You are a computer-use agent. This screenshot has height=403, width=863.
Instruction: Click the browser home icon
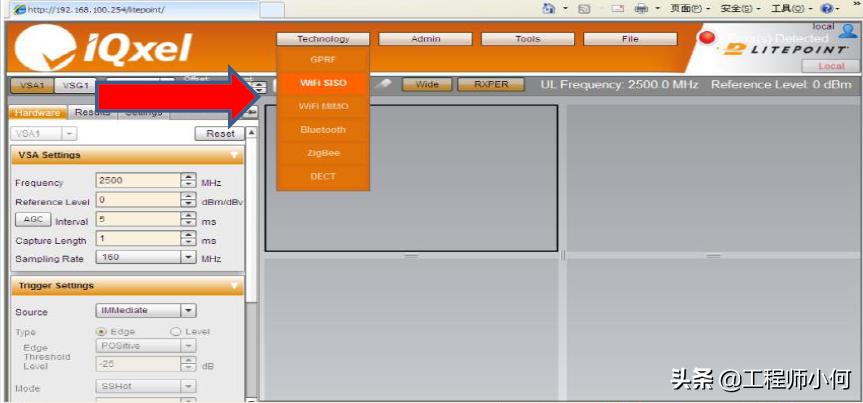click(549, 9)
